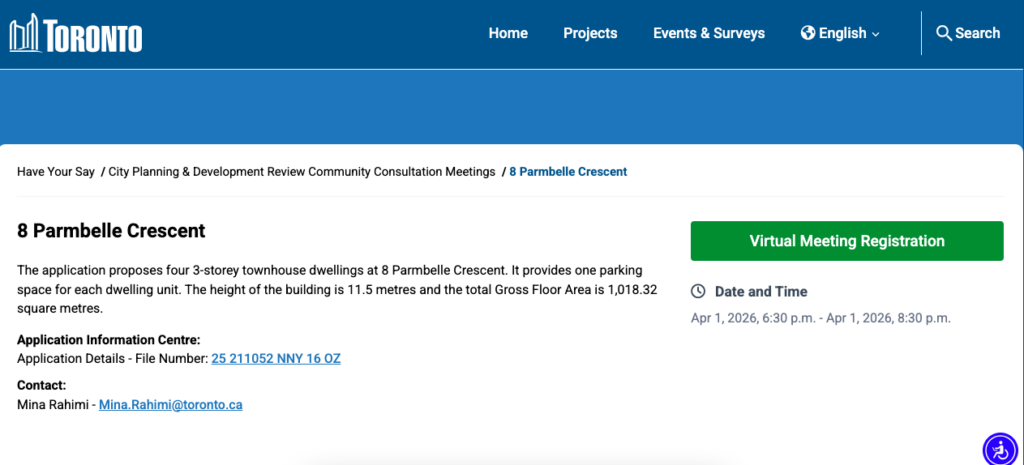Open Events & Surveys in the navigation

click(x=708, y=33)
